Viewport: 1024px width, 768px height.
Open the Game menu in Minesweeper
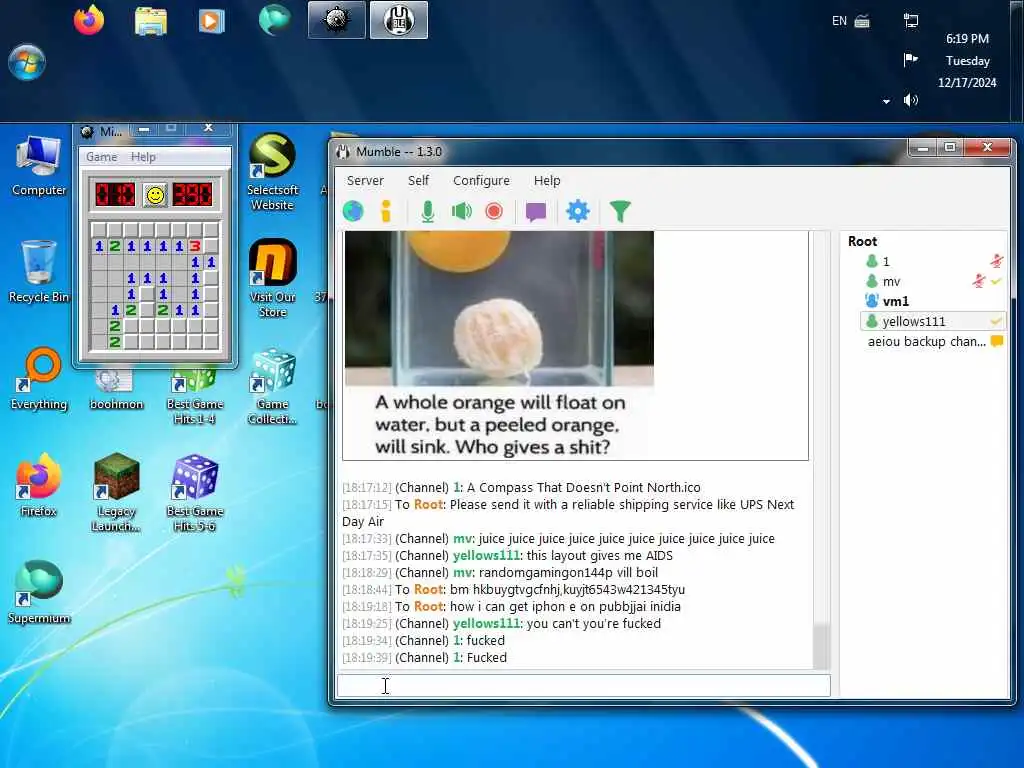click(x=102, y=157)
